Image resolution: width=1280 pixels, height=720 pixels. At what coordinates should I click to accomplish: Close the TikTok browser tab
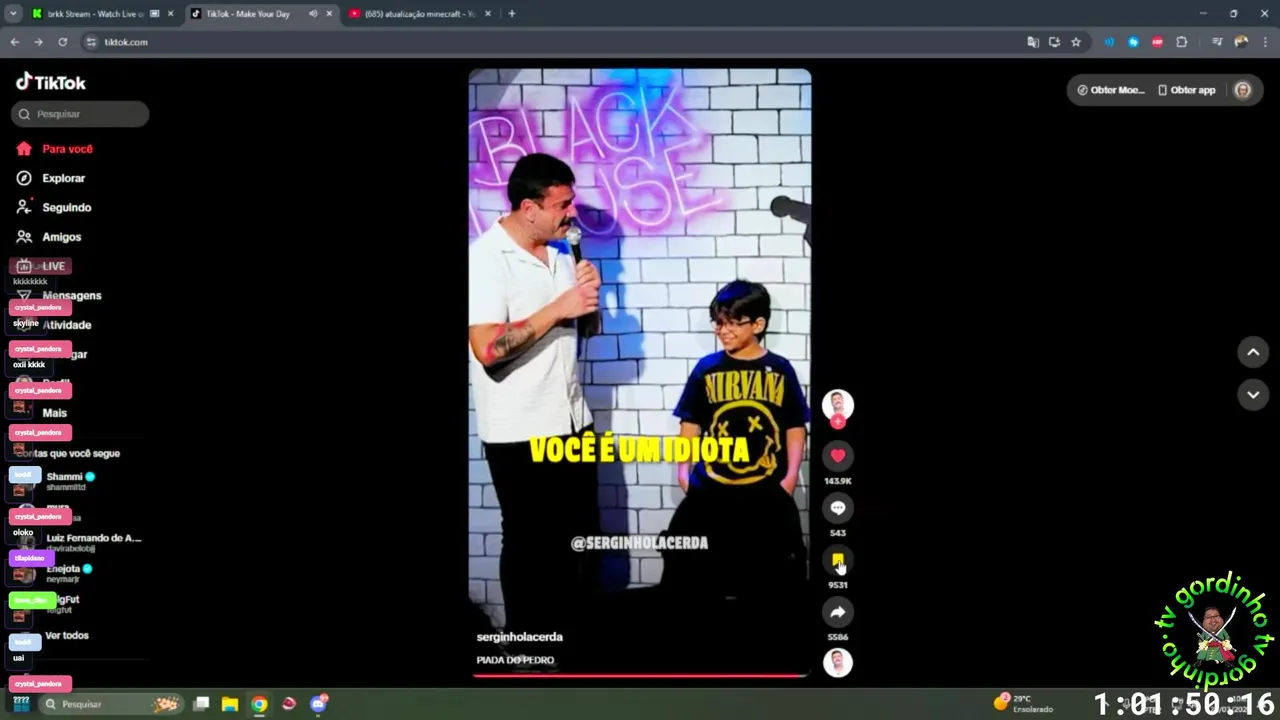[329, 14]
